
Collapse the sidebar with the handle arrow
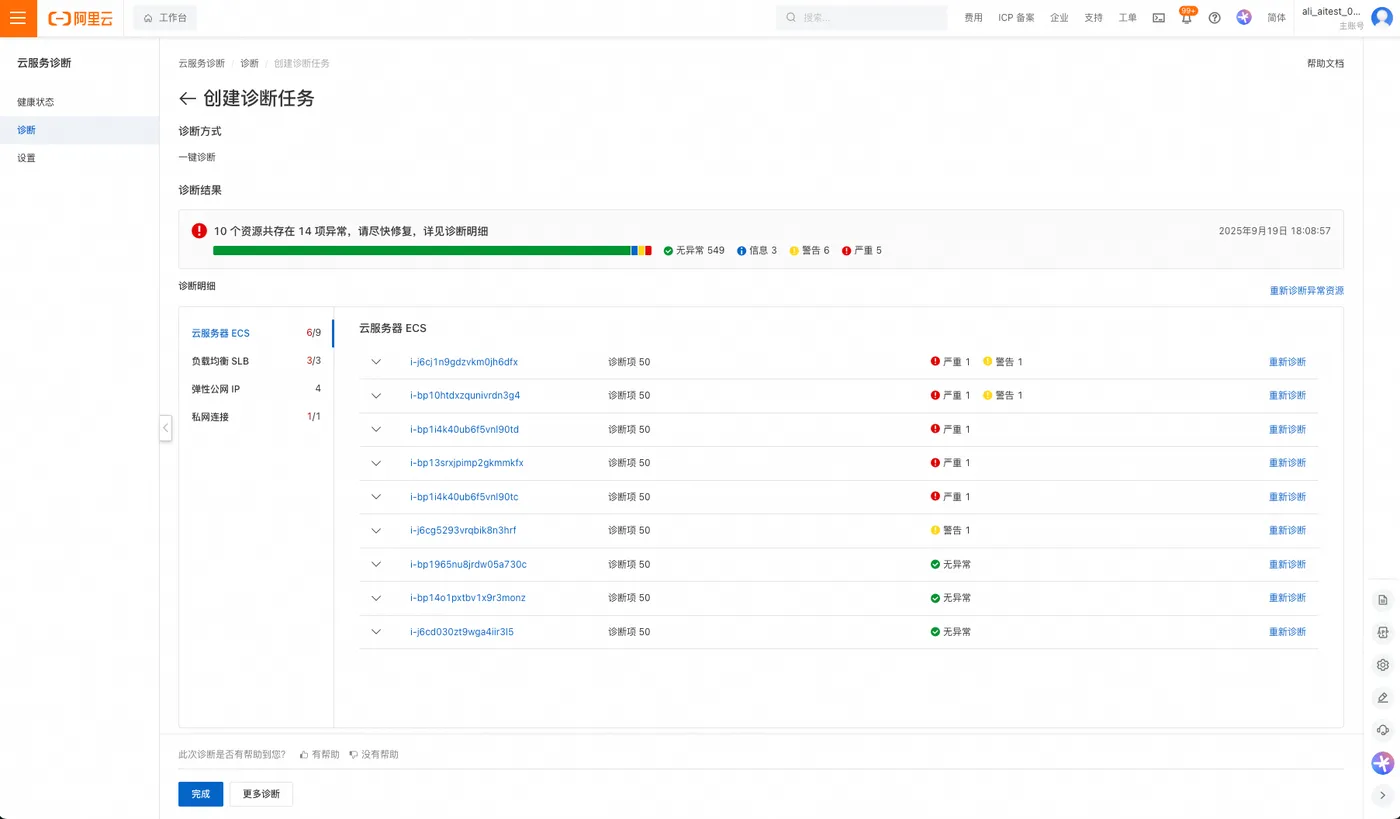(x=165, y=427)
